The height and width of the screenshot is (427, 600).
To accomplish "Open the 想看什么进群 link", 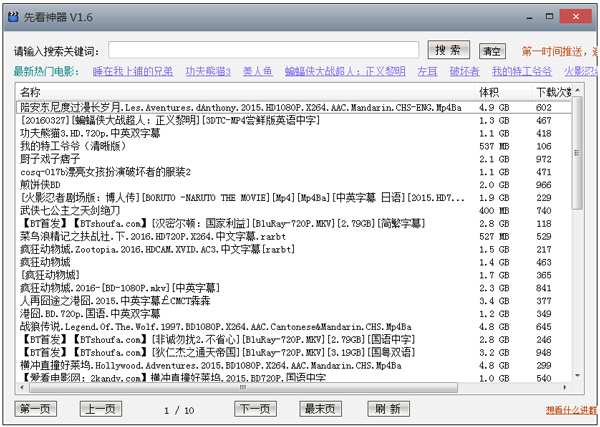I will tap(571, 410).
